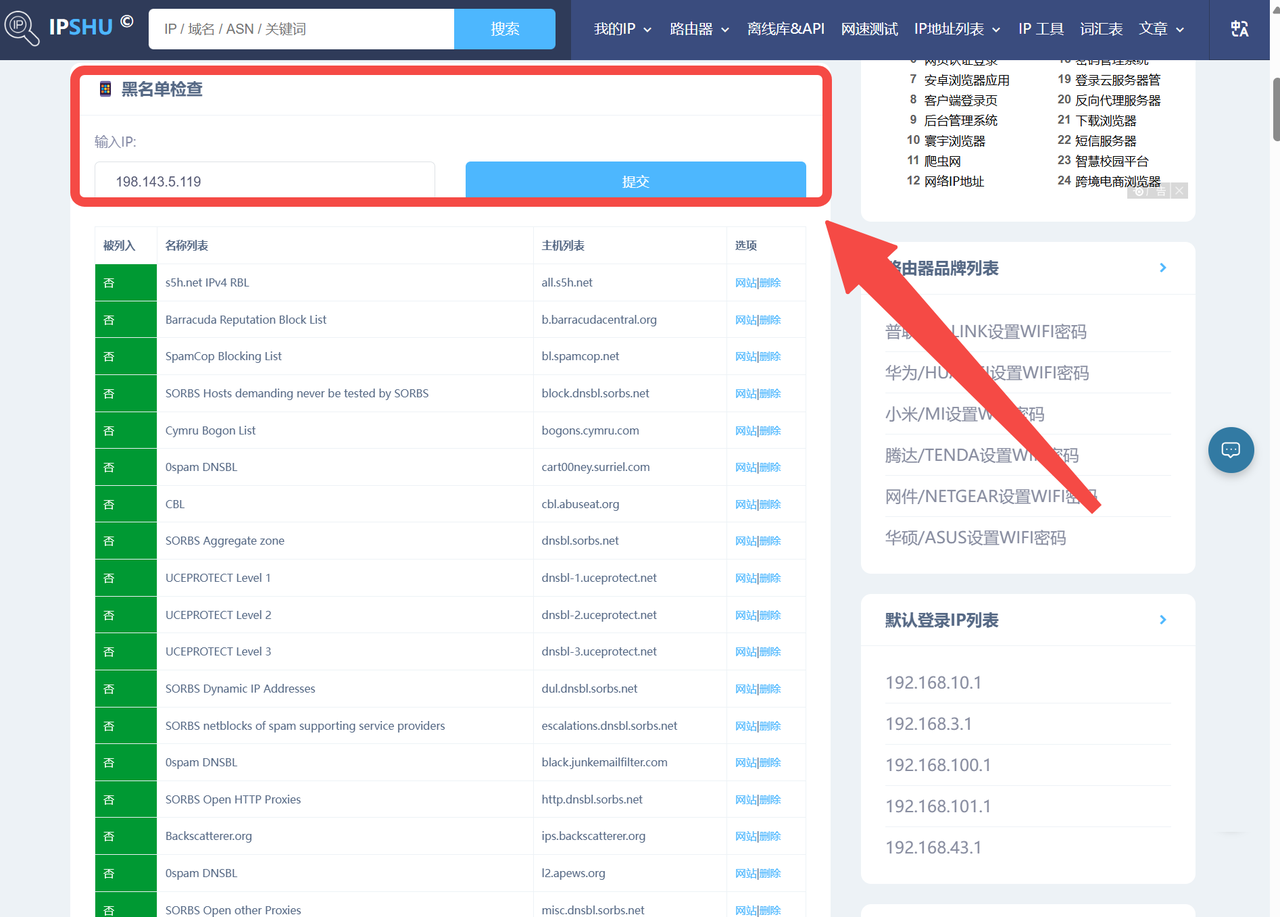
Task: Click 删除 link for Barracuda Reputation Block List
Action: click(x=770, y=320)
